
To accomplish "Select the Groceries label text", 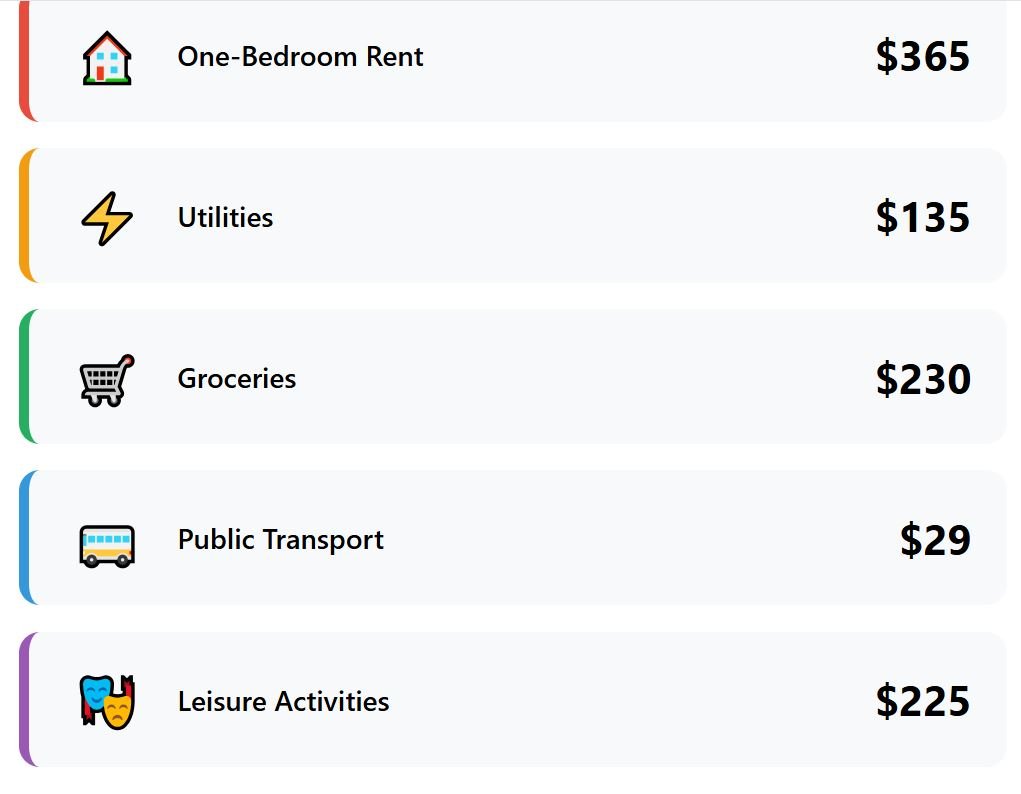I will pos(237,379).
